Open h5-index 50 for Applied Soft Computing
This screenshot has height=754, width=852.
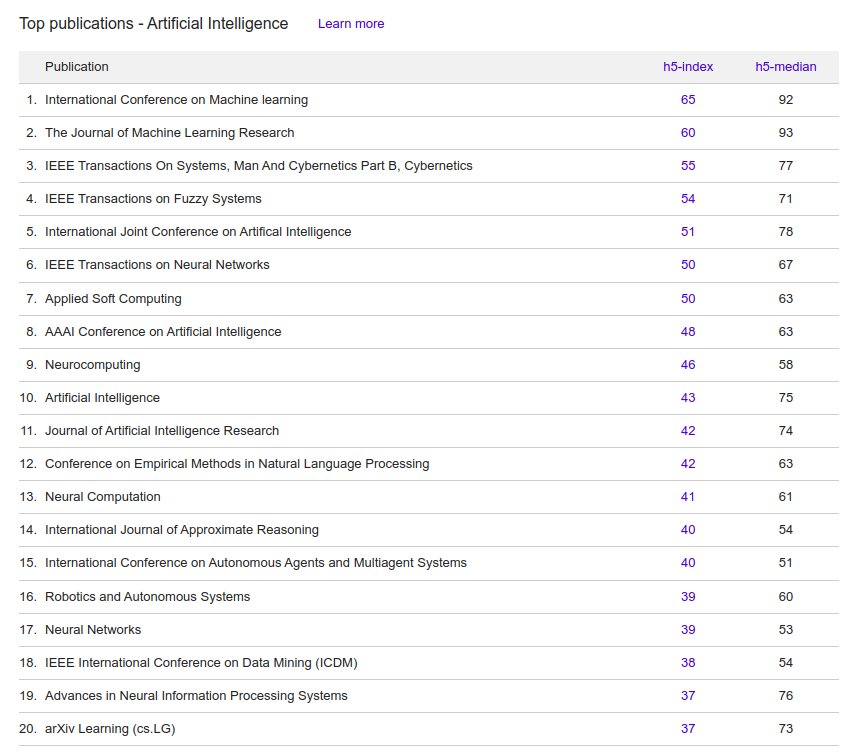tap(688, 299)
